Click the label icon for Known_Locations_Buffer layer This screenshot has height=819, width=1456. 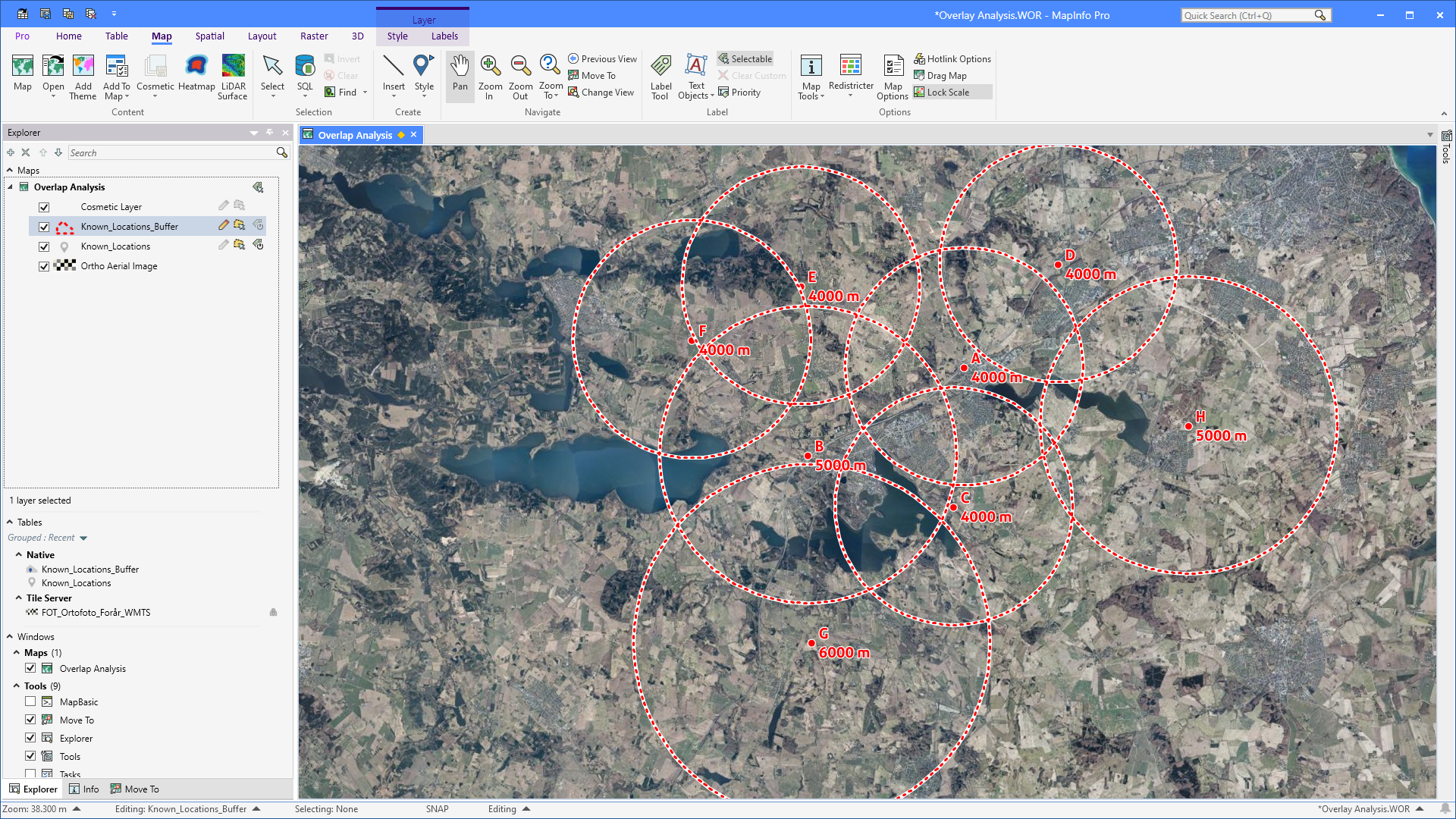(x=258, y=225)
